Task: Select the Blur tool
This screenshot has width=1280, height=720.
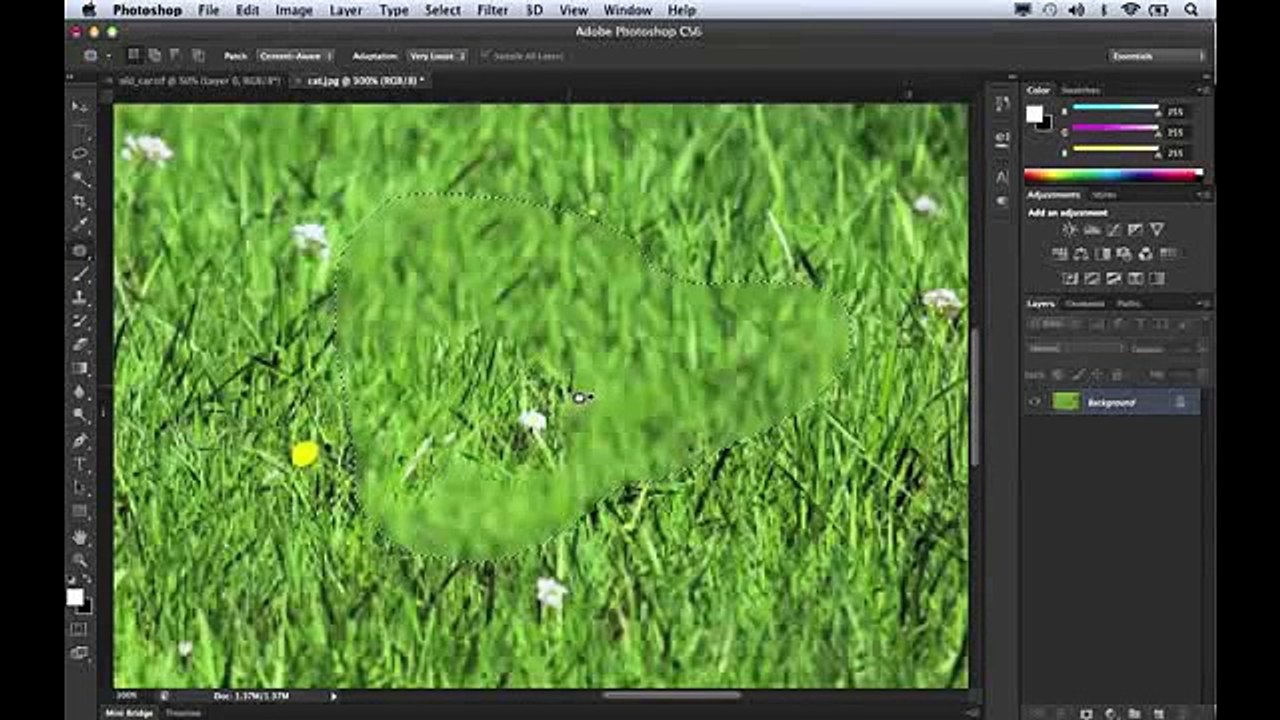Action: [80, 393]
